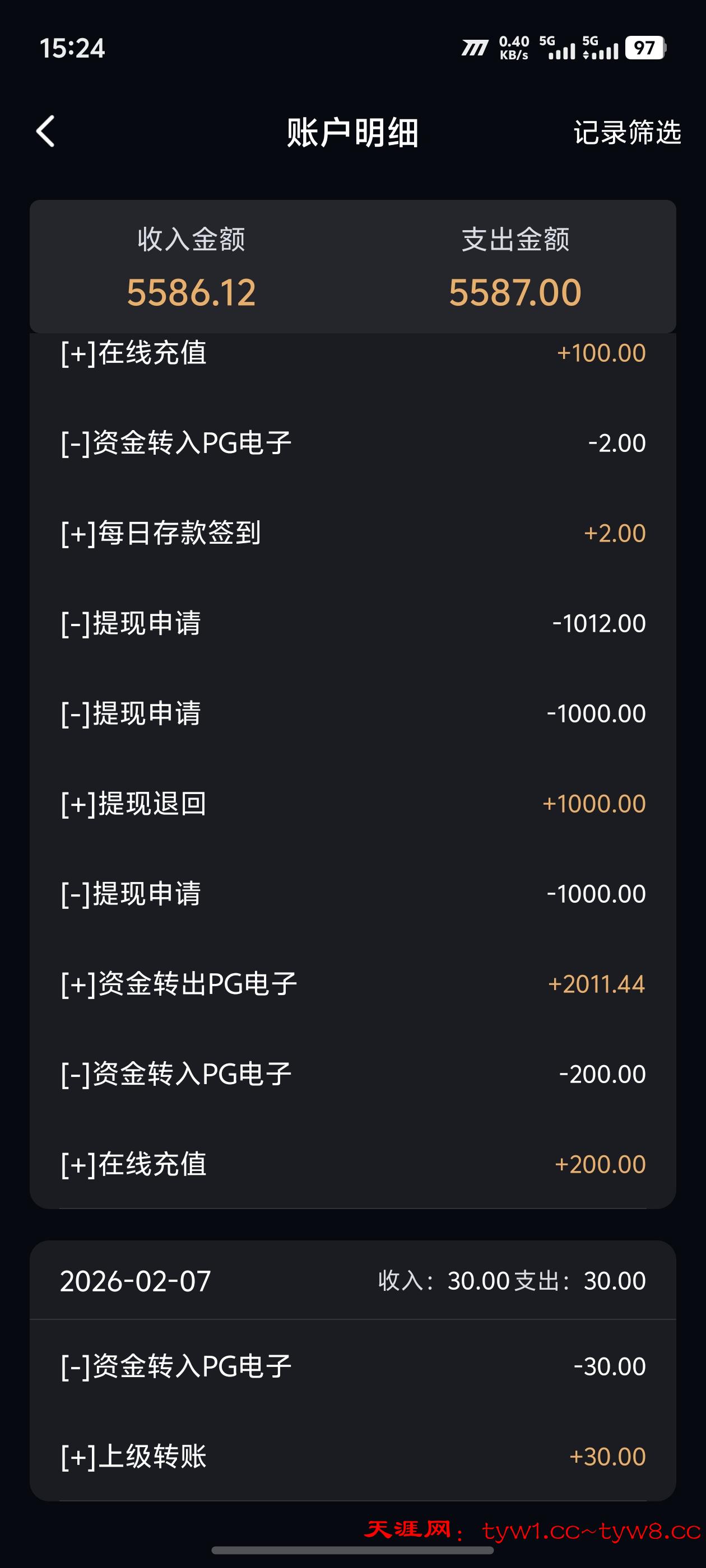Tap the status bar clock 15:24
706x1568 pixels.
pyautogui.click(x=72, y=48)
